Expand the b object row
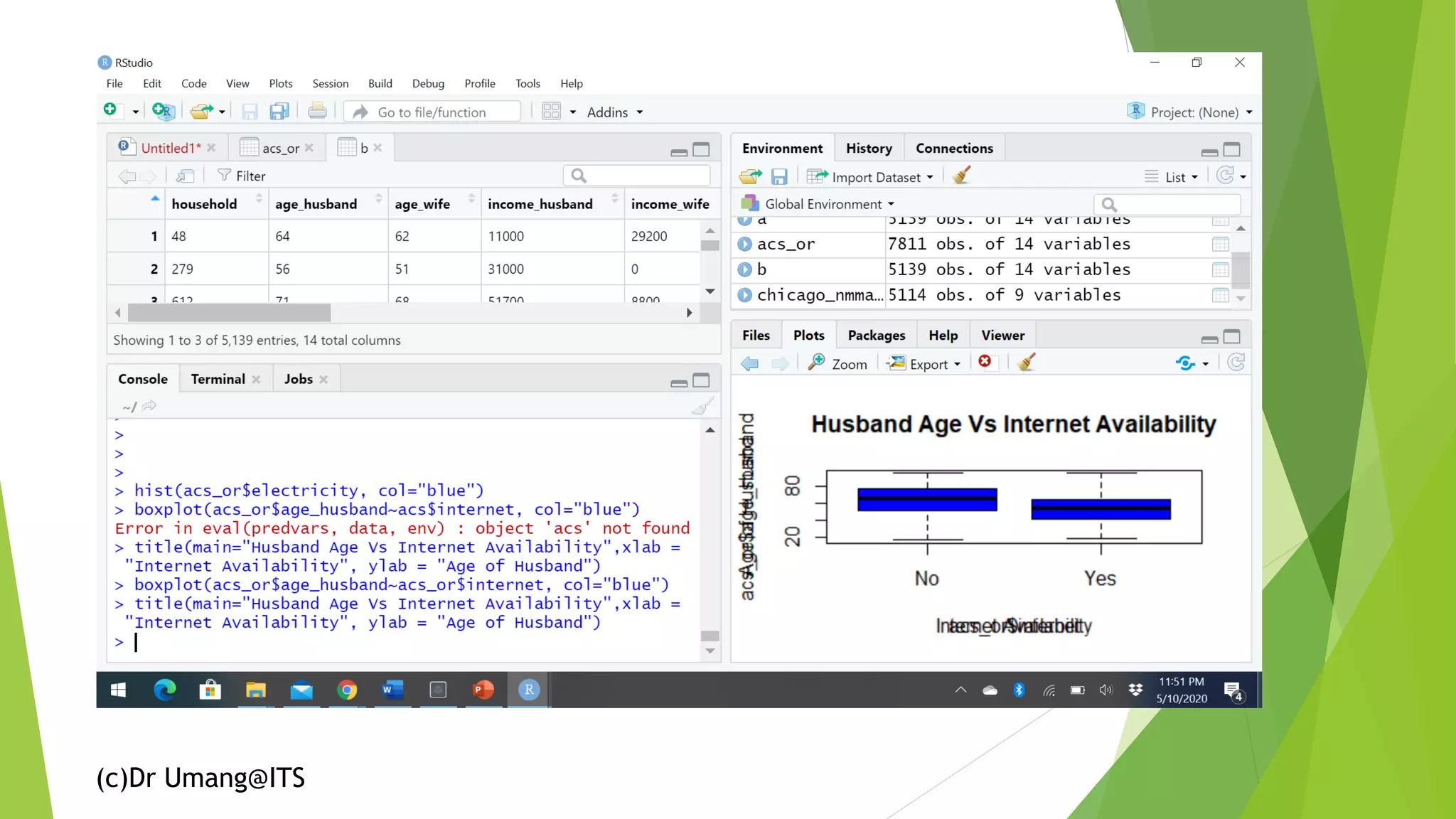 click(x=744, y=270)
